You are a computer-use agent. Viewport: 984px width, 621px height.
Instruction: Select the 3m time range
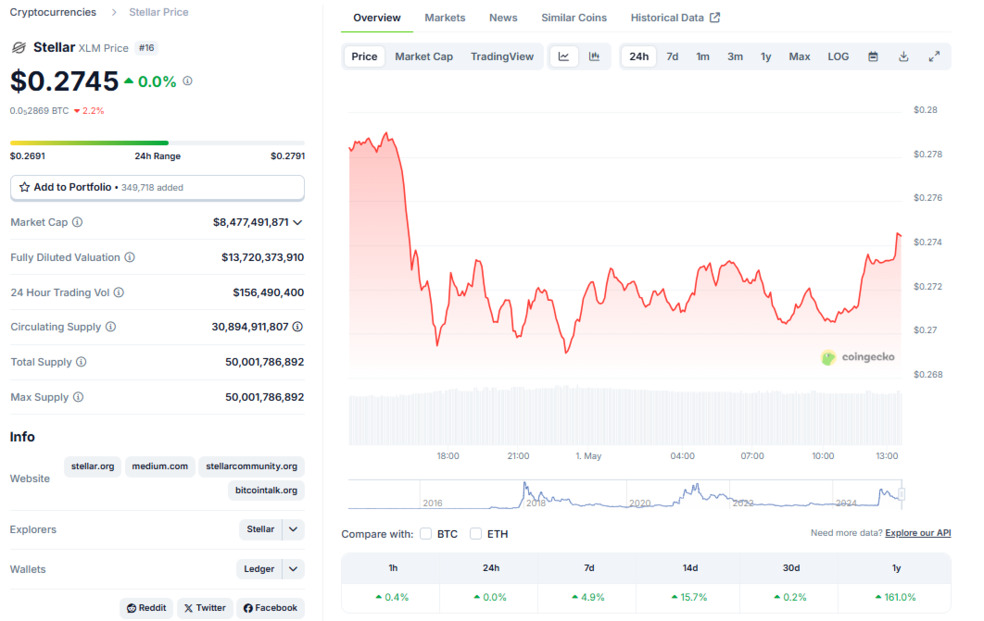point(735,56)
